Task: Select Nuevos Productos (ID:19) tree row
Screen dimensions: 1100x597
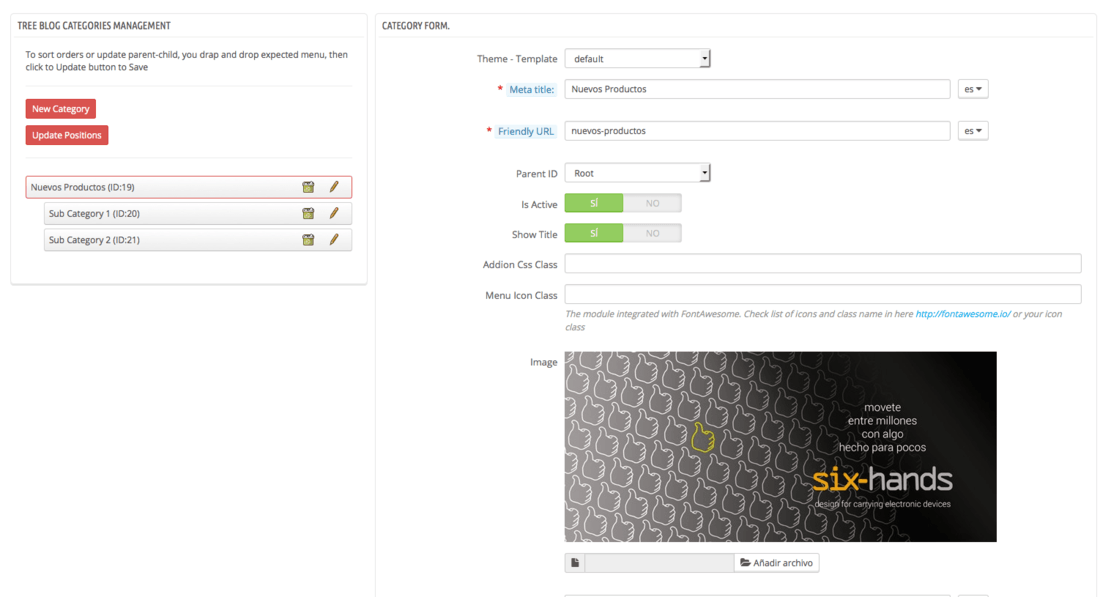Action: 189,187
